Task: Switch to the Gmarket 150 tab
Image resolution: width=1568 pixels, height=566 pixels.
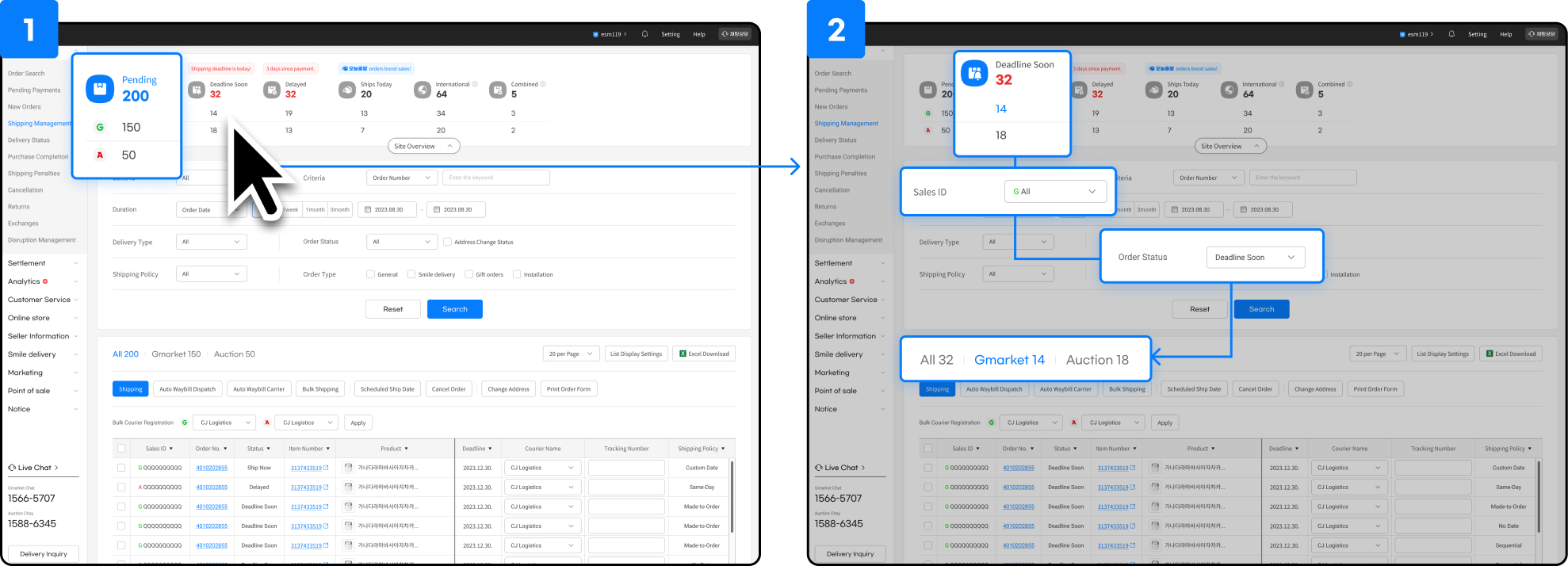Action: (x=176, y=354)
